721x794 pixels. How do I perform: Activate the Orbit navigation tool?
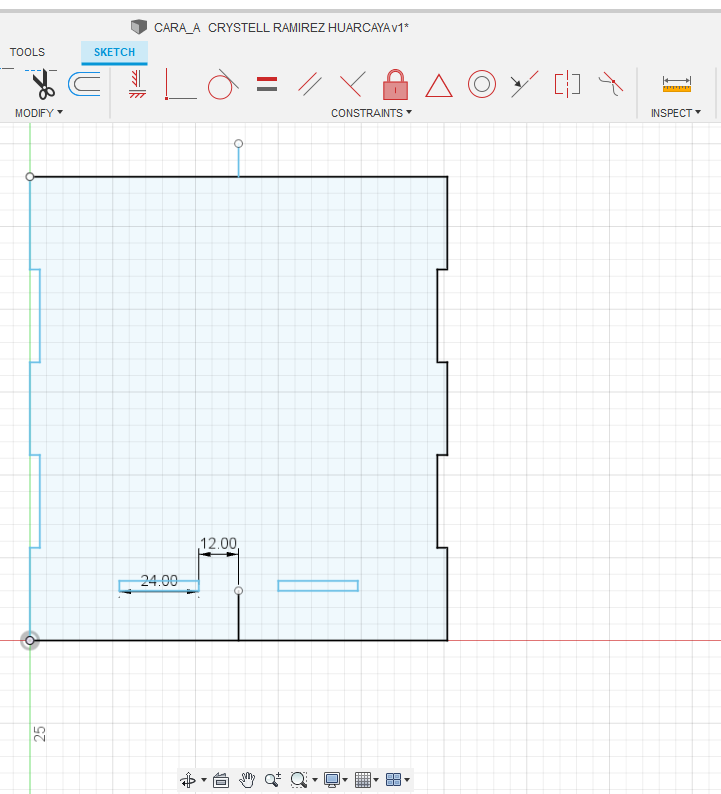pos(188,780)
